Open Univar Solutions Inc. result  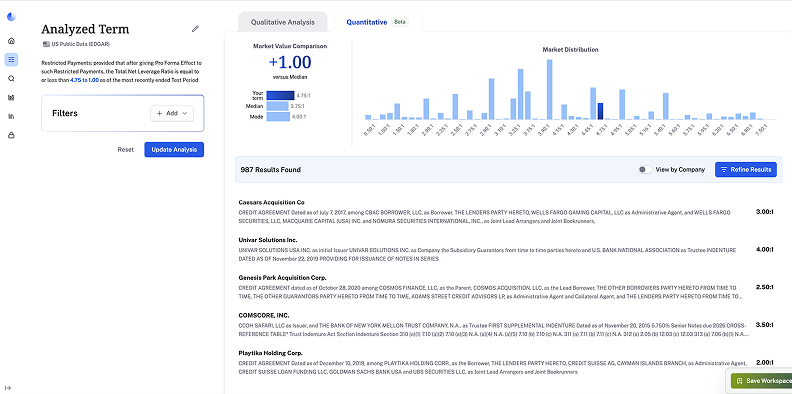pos(268,240)
